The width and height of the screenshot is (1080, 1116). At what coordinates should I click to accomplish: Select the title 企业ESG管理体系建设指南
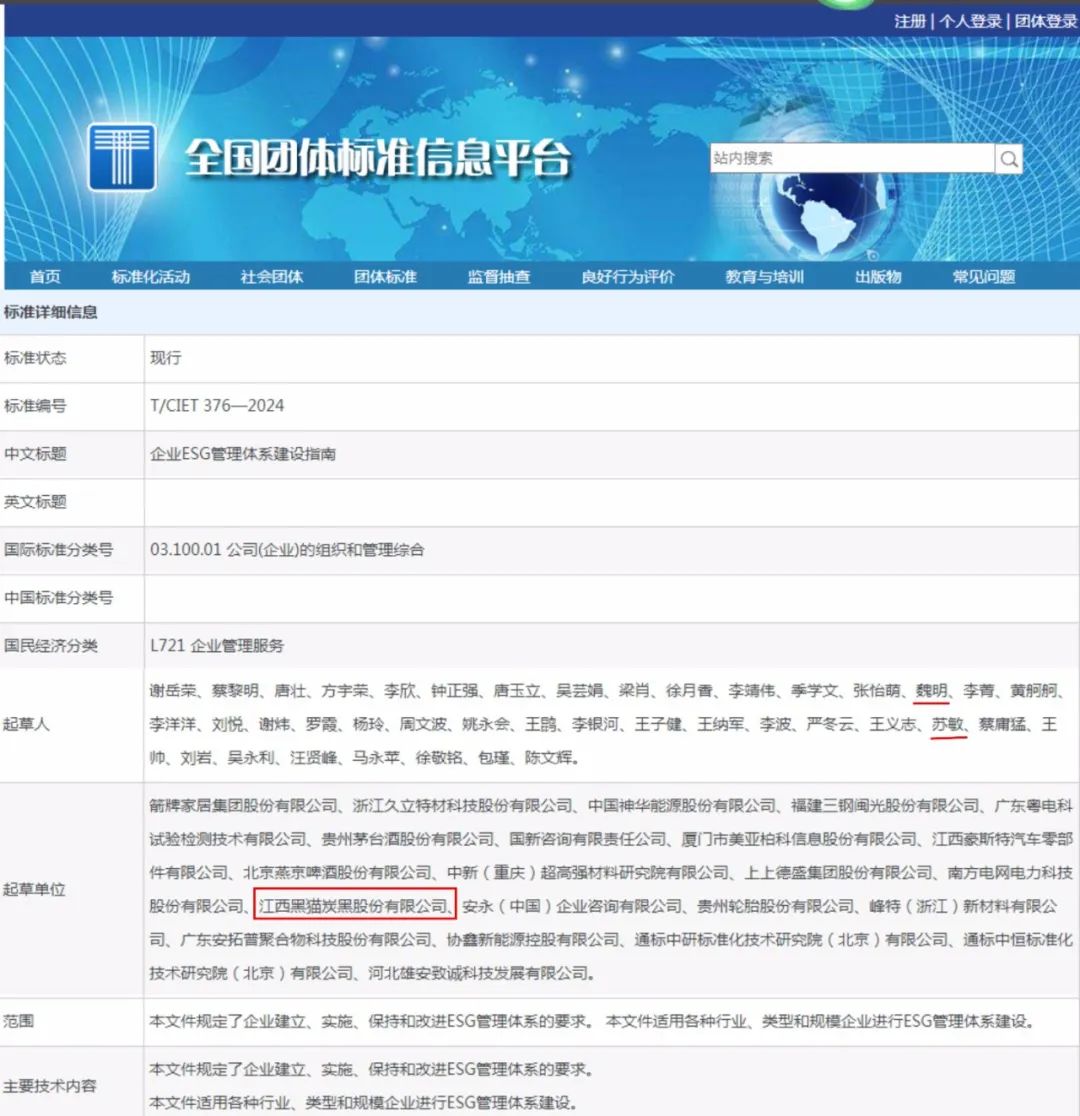[x=243, y=454]
